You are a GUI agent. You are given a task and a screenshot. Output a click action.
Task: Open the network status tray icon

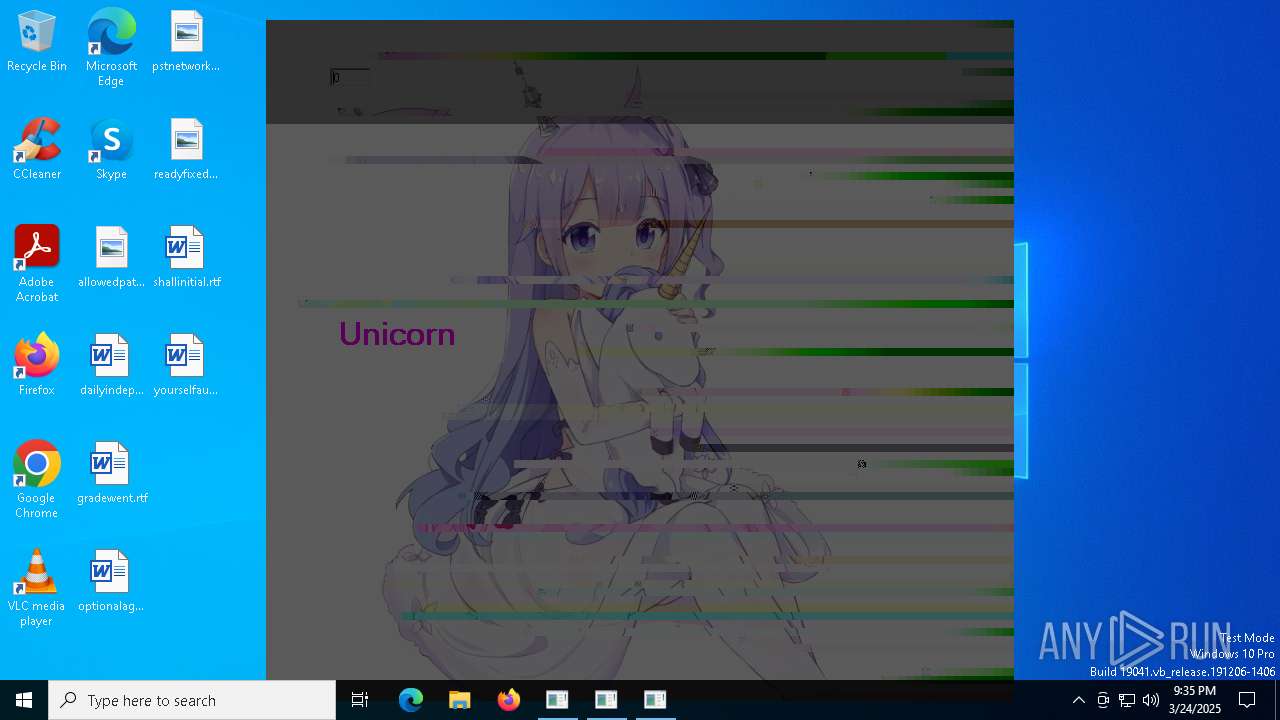[1127, 700]
